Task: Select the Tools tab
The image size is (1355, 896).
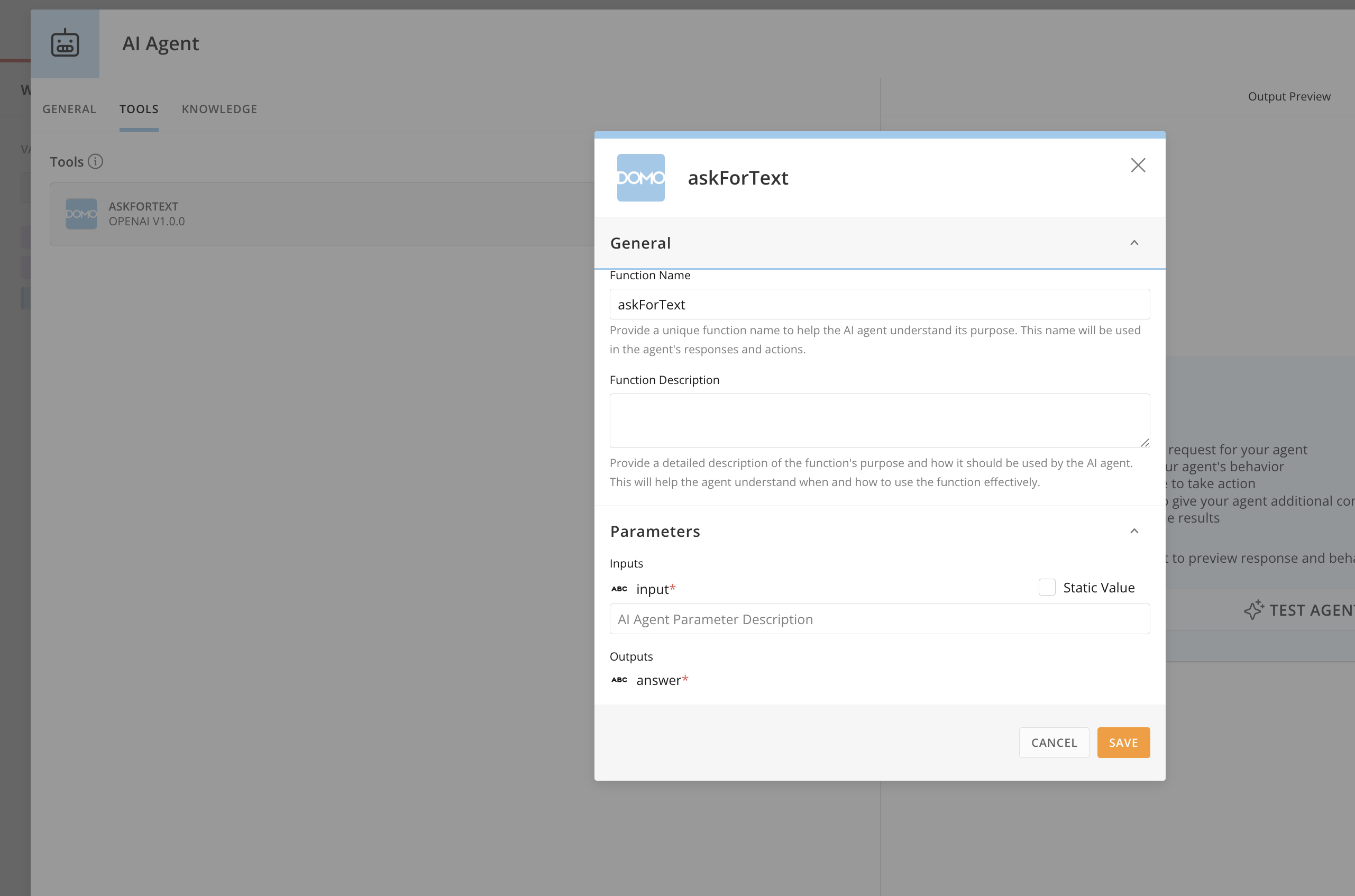Action: point(139,108)
